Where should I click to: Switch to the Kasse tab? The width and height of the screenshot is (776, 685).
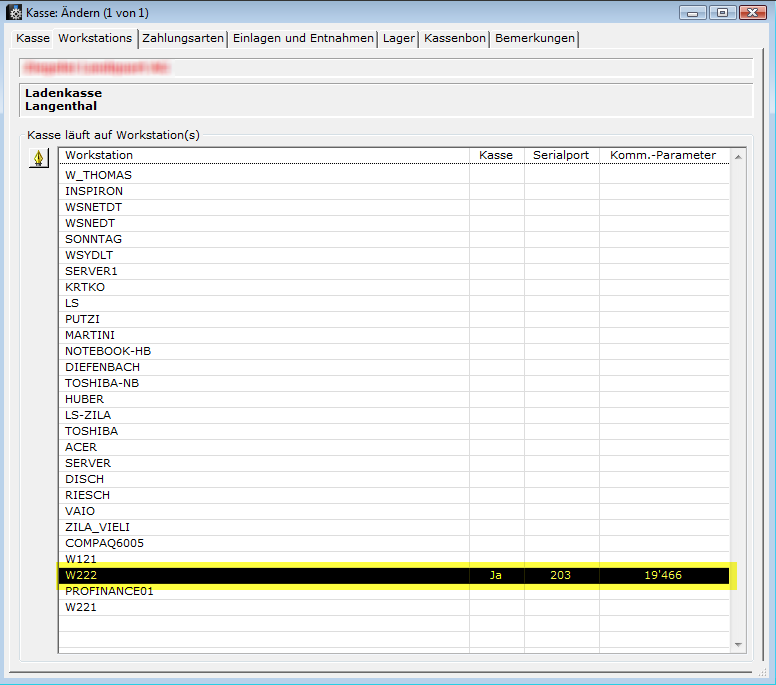tap(33, 38)
